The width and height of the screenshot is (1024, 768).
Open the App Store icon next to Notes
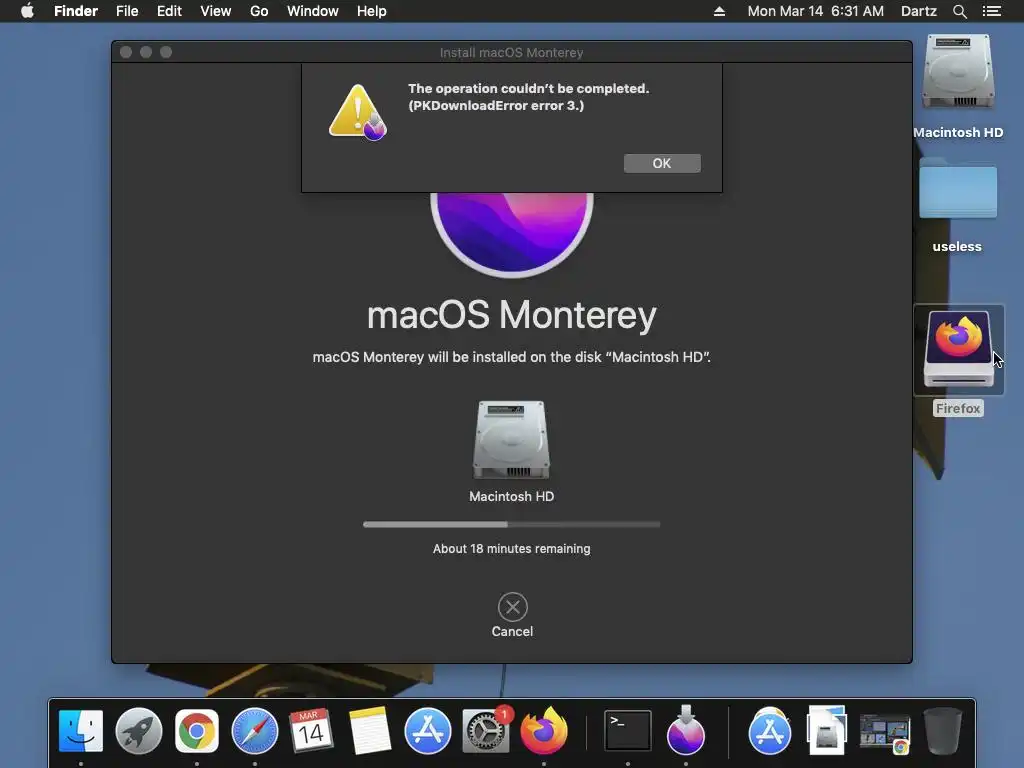click(428, 731)
